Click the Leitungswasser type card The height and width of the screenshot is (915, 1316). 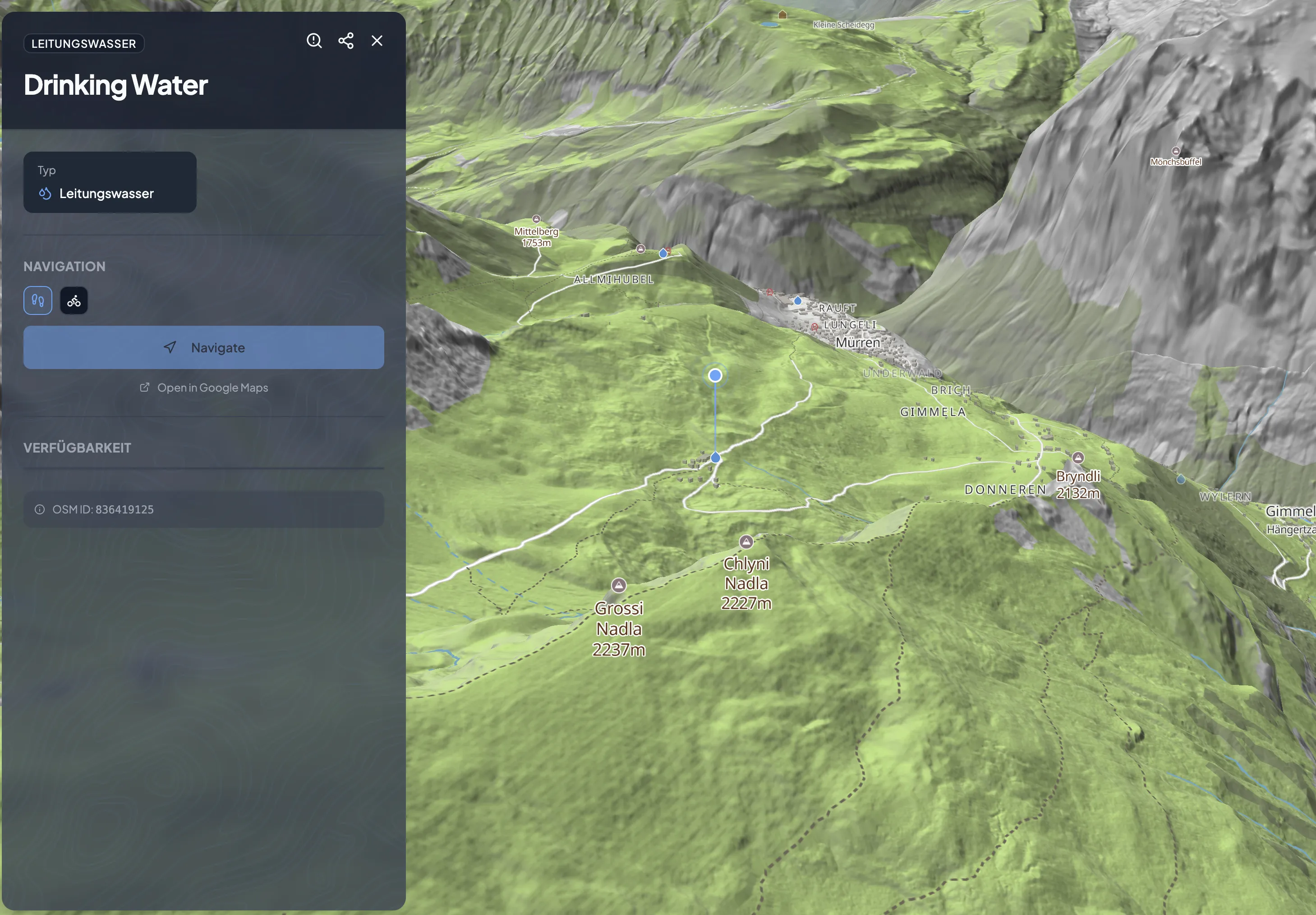coord(110,182)
